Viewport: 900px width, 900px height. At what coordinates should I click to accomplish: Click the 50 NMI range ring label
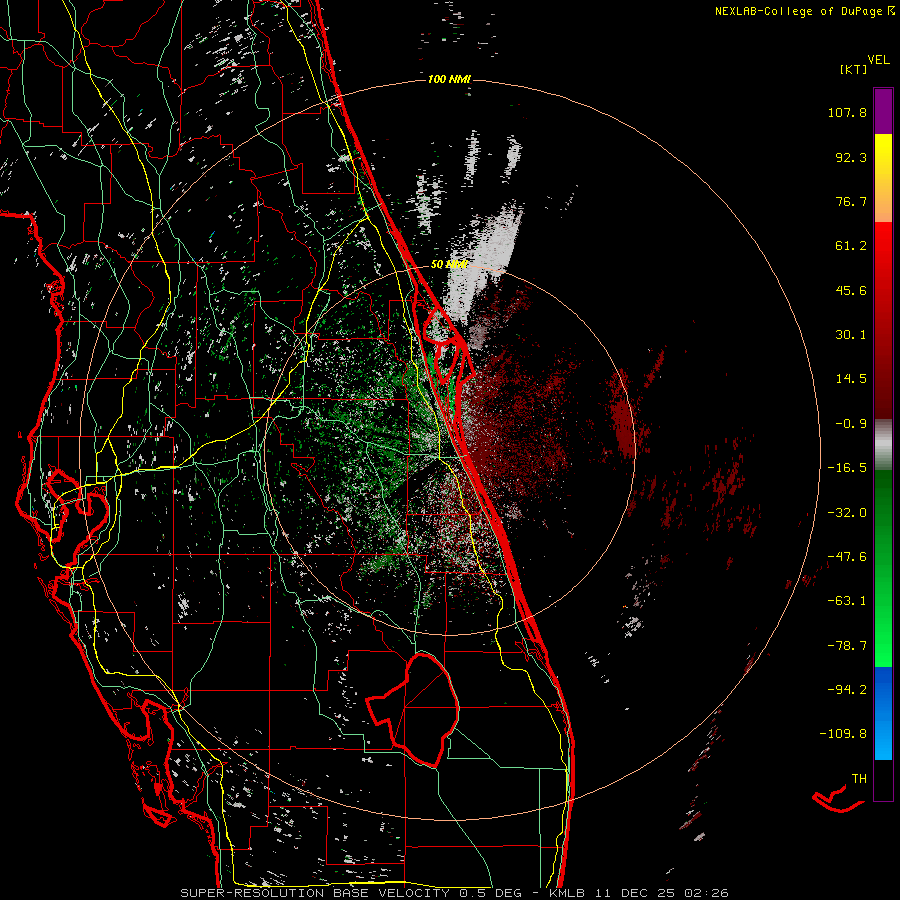449,265
